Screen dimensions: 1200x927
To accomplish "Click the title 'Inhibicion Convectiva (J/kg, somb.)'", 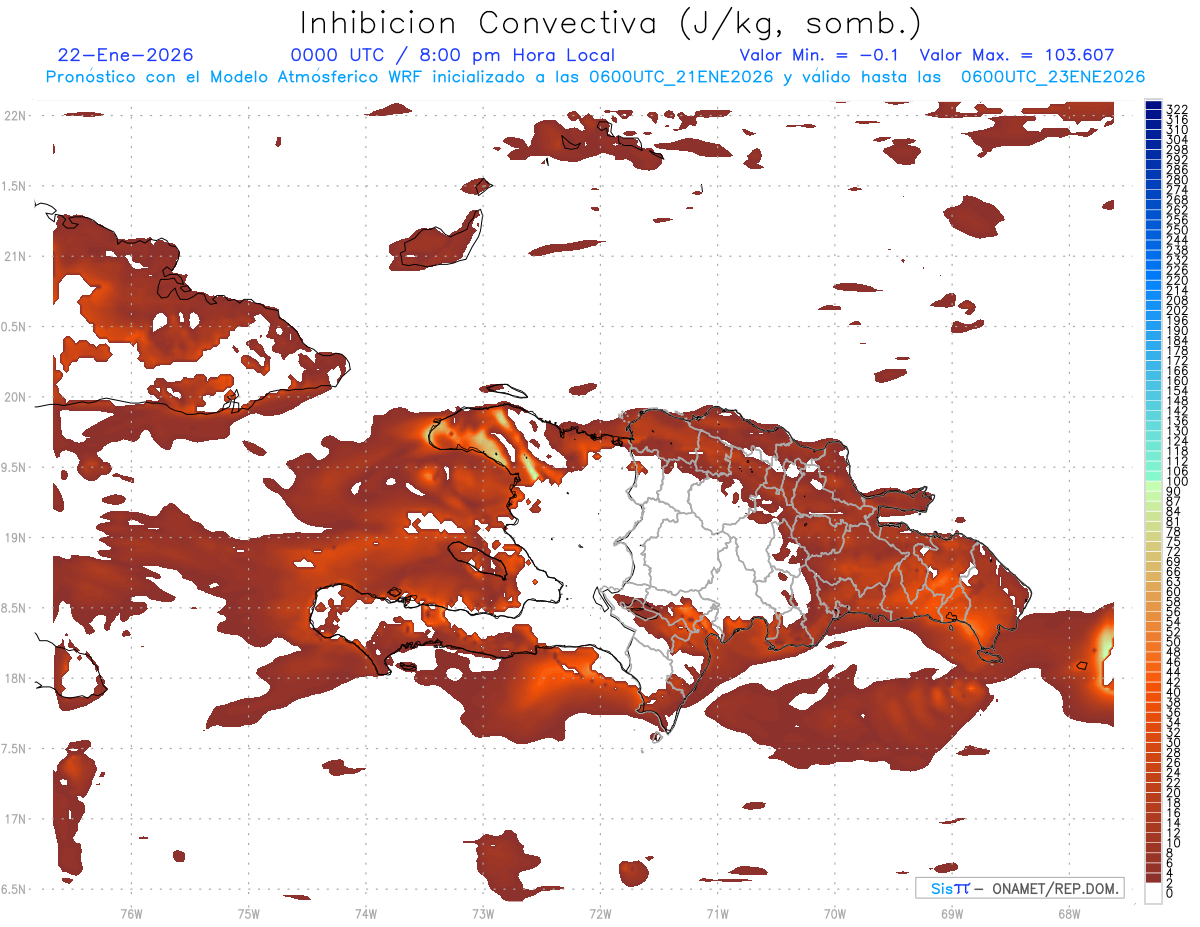I will 610,24.
